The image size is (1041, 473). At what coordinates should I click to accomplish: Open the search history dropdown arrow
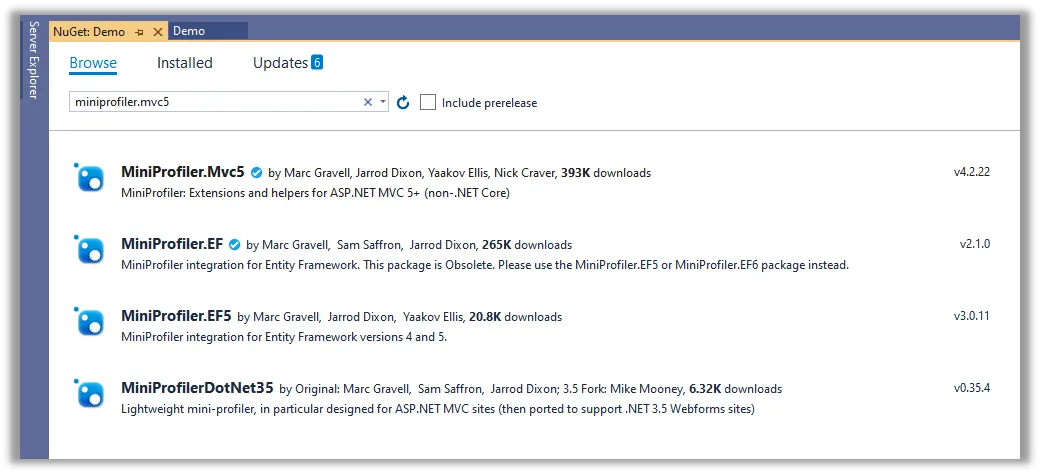pyautogui.click(x=383, y=102)
